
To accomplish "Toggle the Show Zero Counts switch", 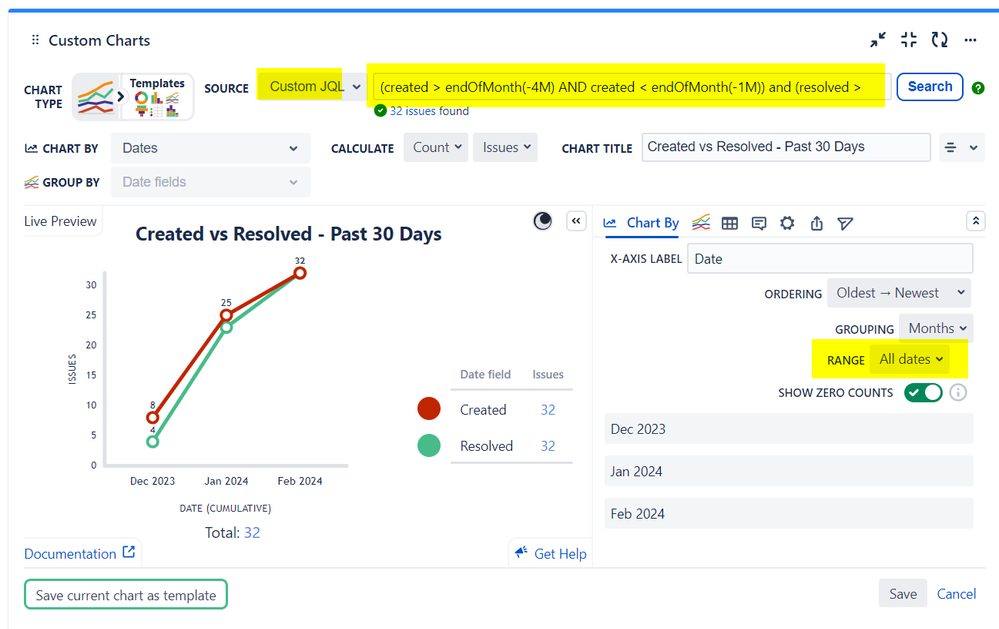I will tap(923, 393).
